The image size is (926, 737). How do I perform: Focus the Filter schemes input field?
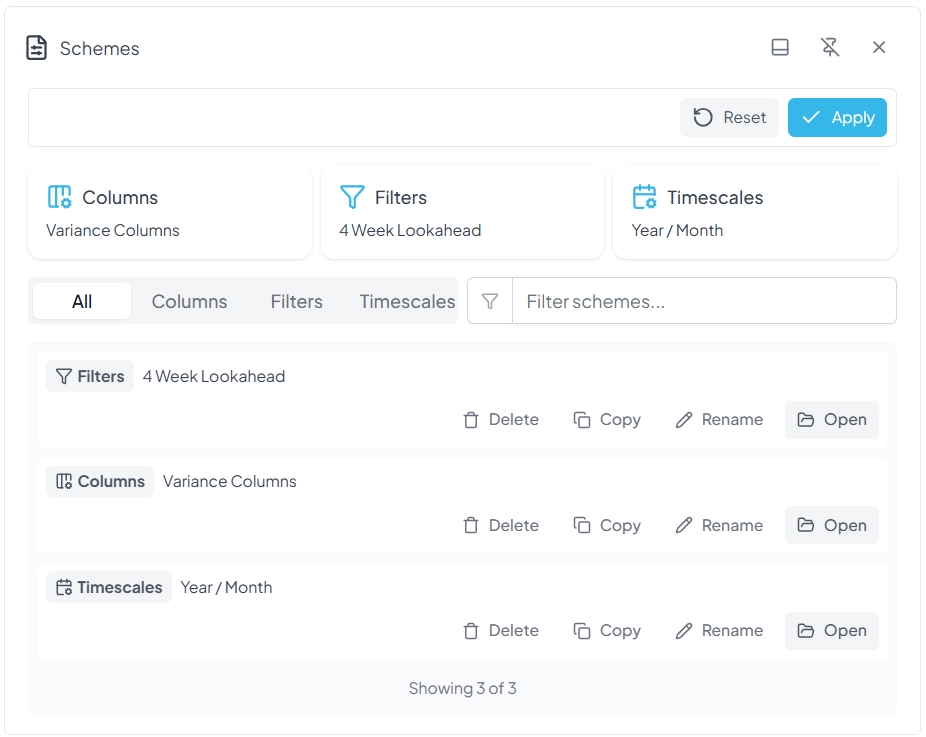click(x=704, y=301)
